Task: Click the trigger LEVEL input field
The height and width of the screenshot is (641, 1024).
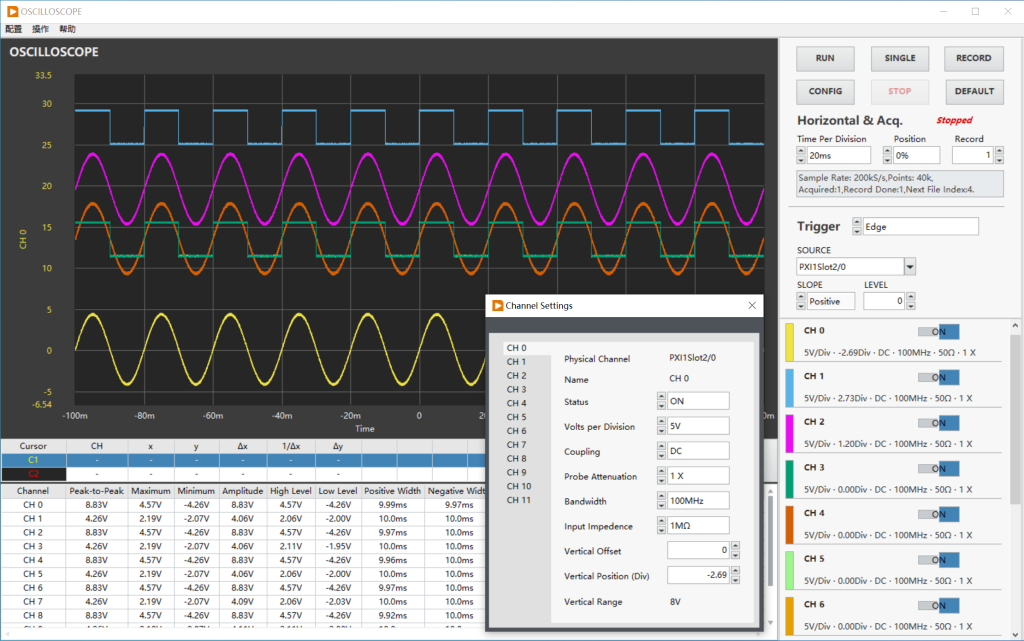Action: pos(884,301)
